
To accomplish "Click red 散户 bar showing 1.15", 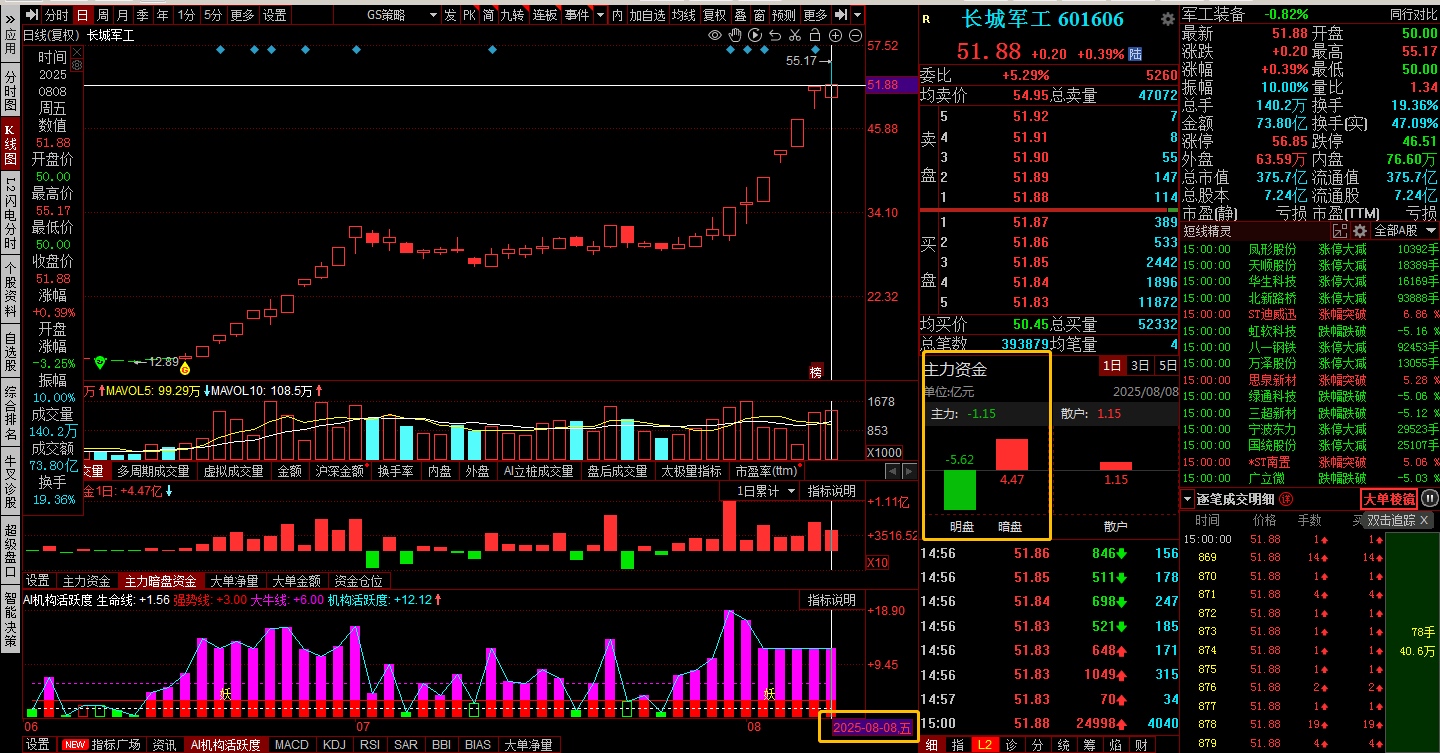I will [x=1115, y=466].
